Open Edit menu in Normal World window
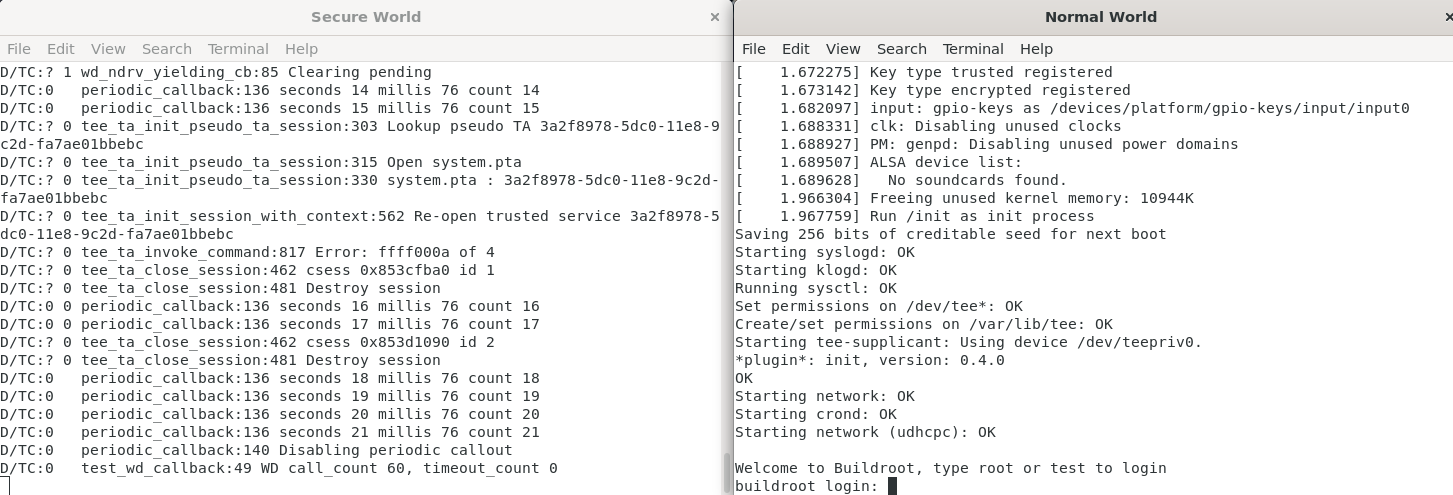The width and height of the screenshot is (1453, 495). click(x=795, y=49)
